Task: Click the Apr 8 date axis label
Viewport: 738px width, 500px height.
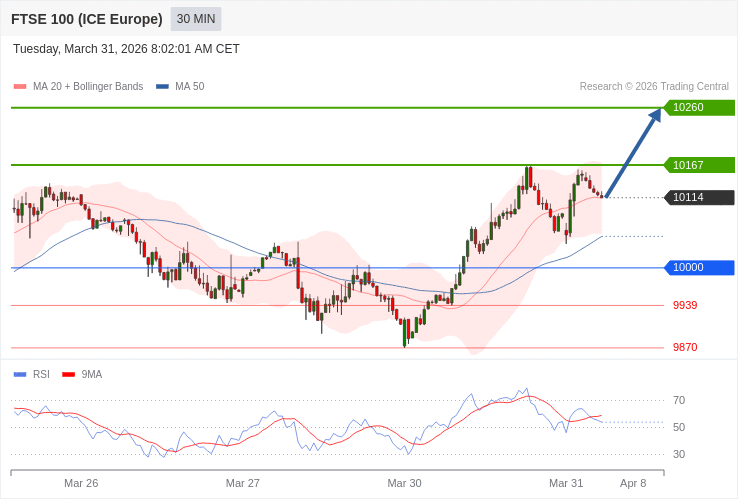Action: click(x=633, y=483)
